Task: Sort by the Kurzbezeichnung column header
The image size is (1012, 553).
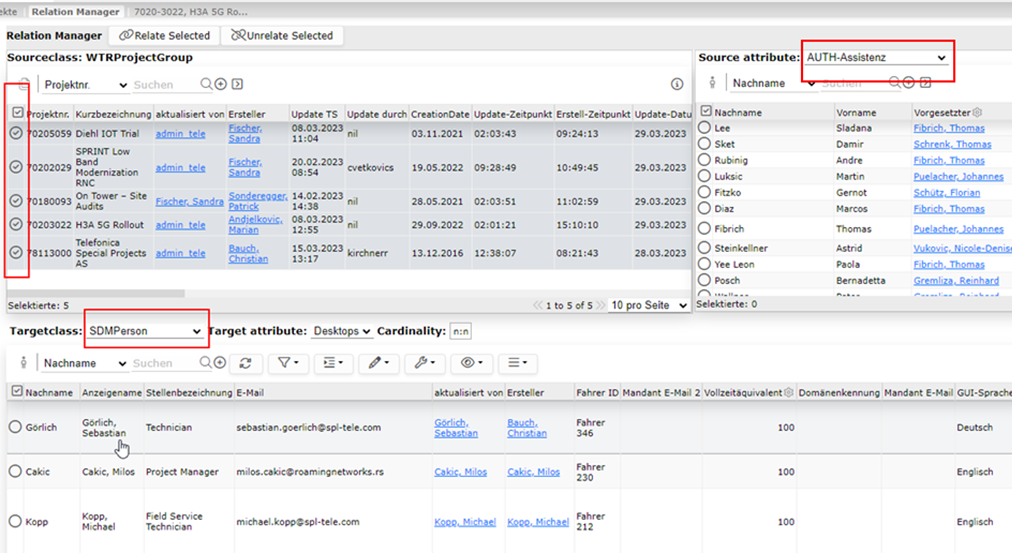Action: [x=114, y=114]
